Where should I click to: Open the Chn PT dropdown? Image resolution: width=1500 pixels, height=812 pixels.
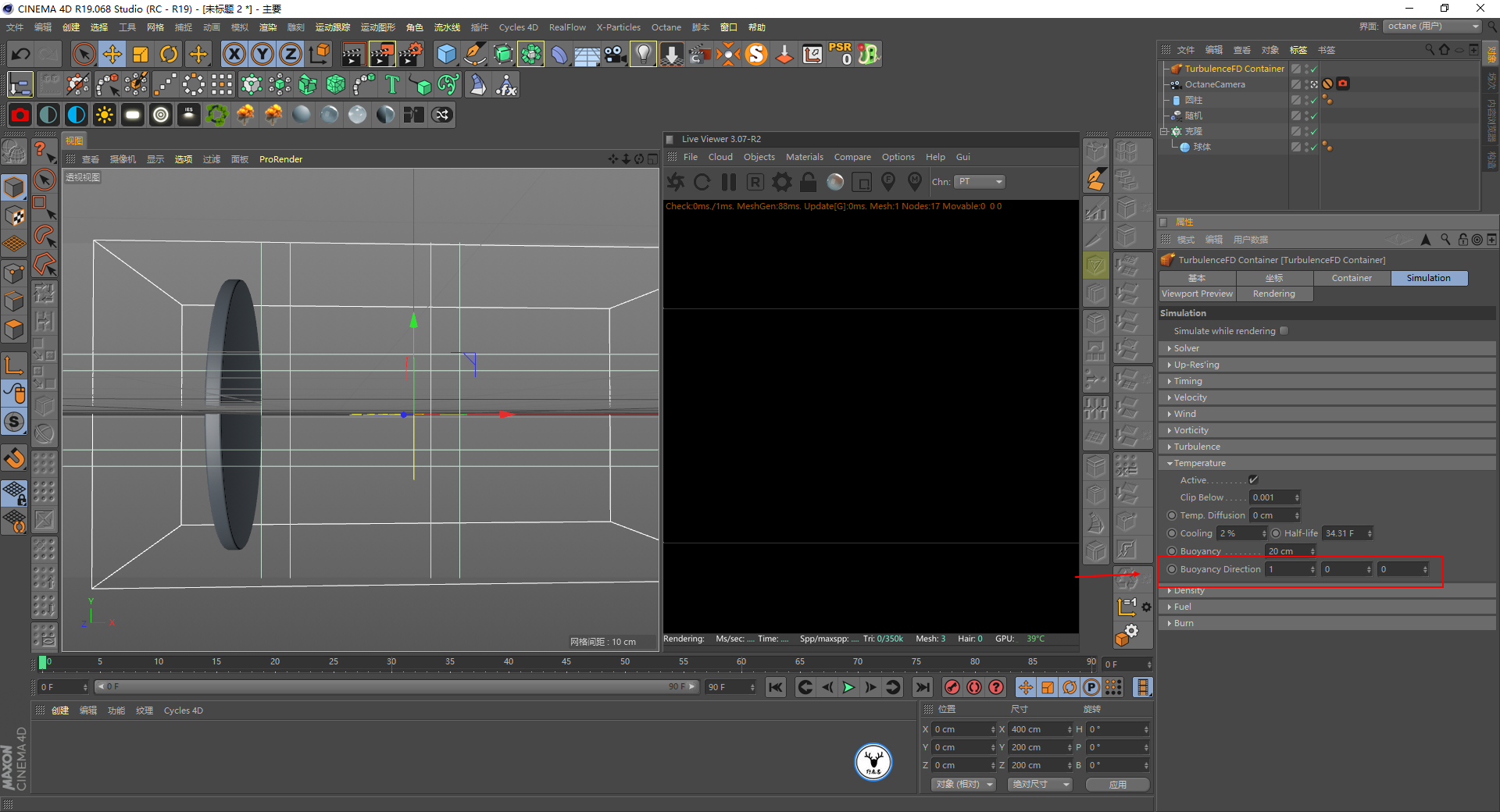pyautogui.click(x=980, y=182)
